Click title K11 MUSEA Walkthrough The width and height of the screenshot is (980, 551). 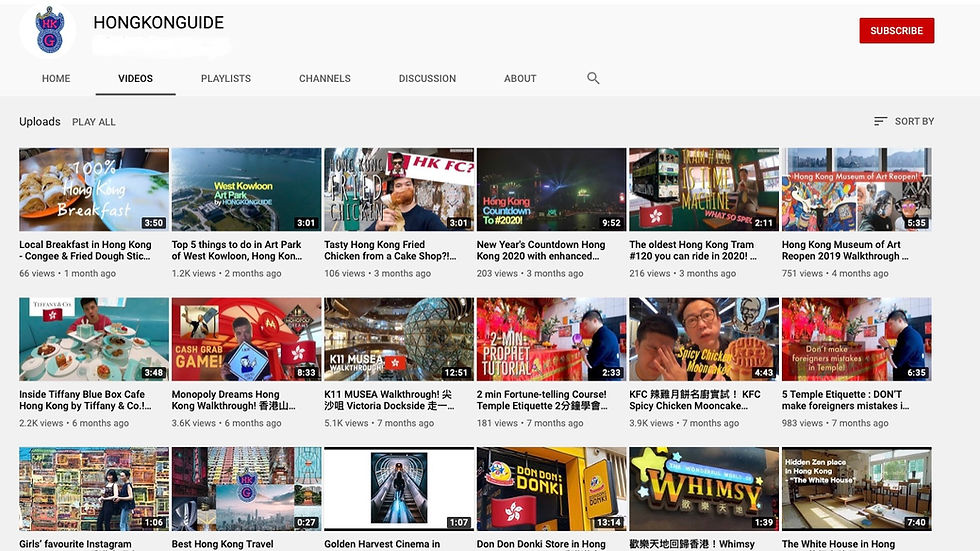click(x=389, y=400)
